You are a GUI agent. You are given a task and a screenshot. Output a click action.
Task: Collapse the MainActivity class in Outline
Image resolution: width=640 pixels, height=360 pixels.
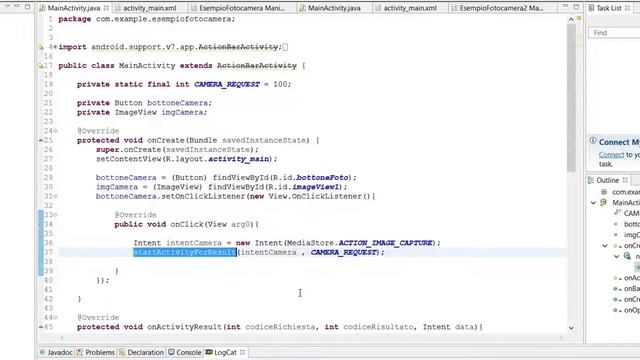593,202
